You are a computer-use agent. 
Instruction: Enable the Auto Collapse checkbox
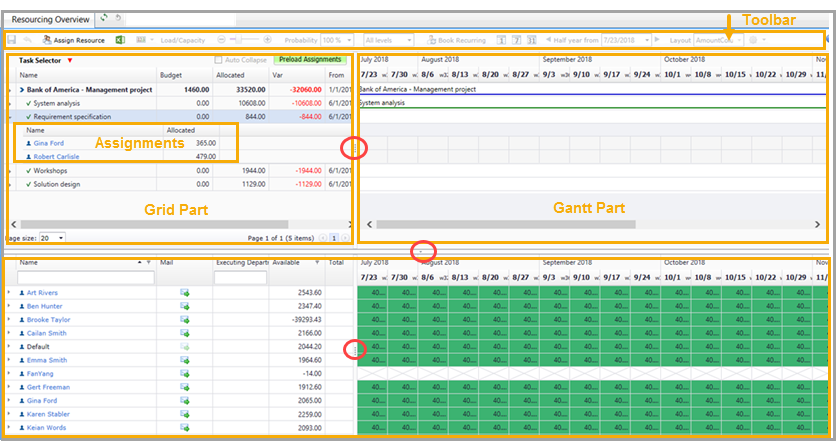click(219, 61)
